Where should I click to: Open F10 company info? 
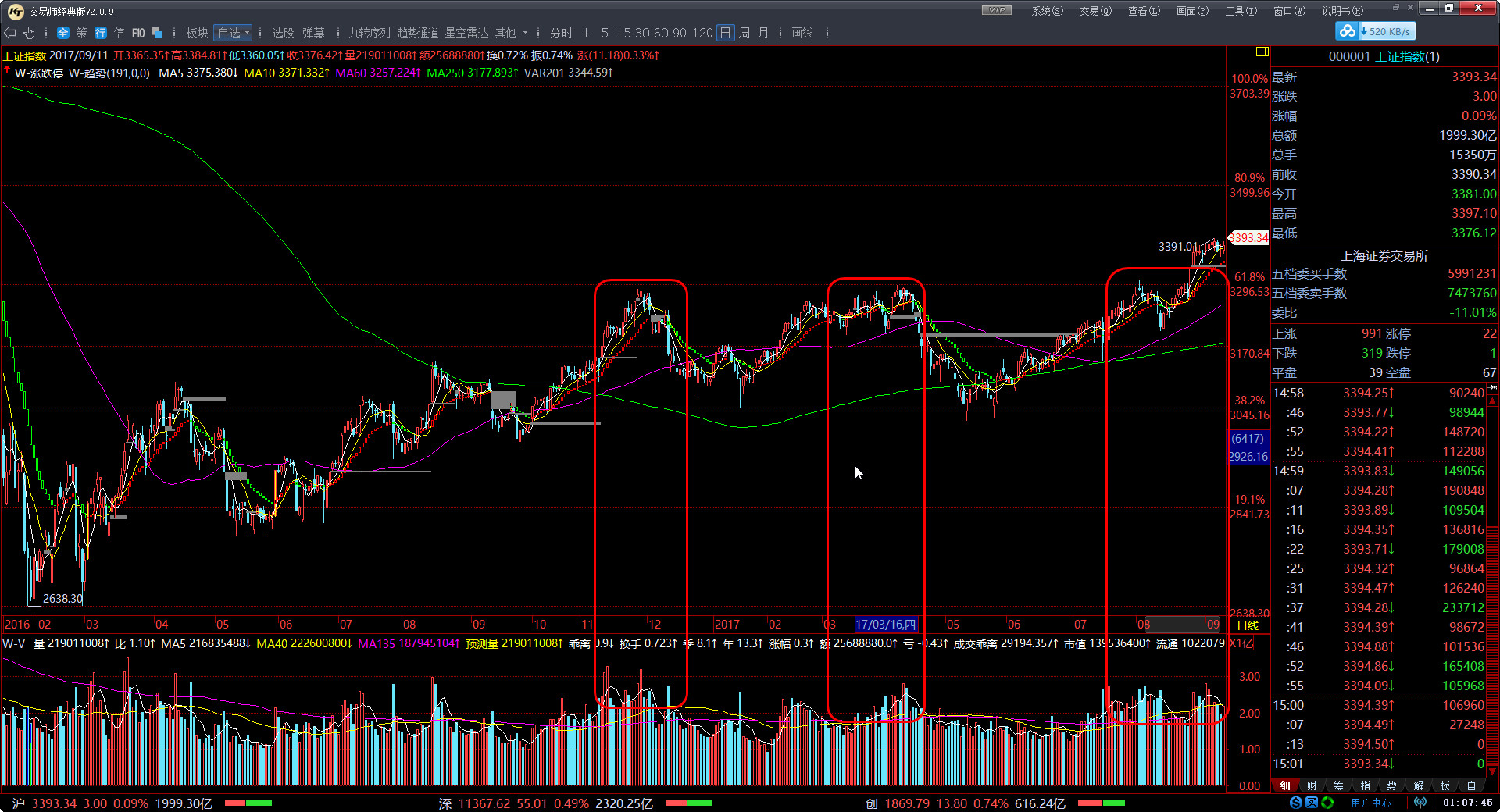[138, 33]
